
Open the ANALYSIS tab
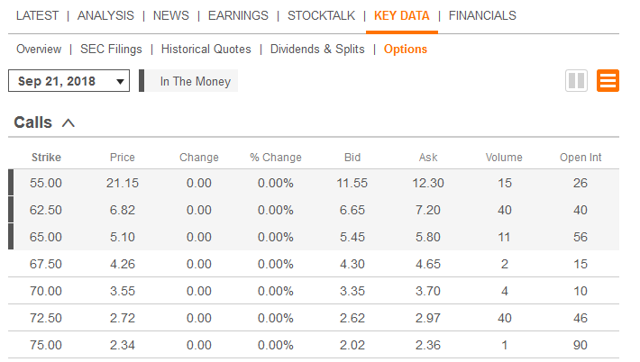pos(106,16)
